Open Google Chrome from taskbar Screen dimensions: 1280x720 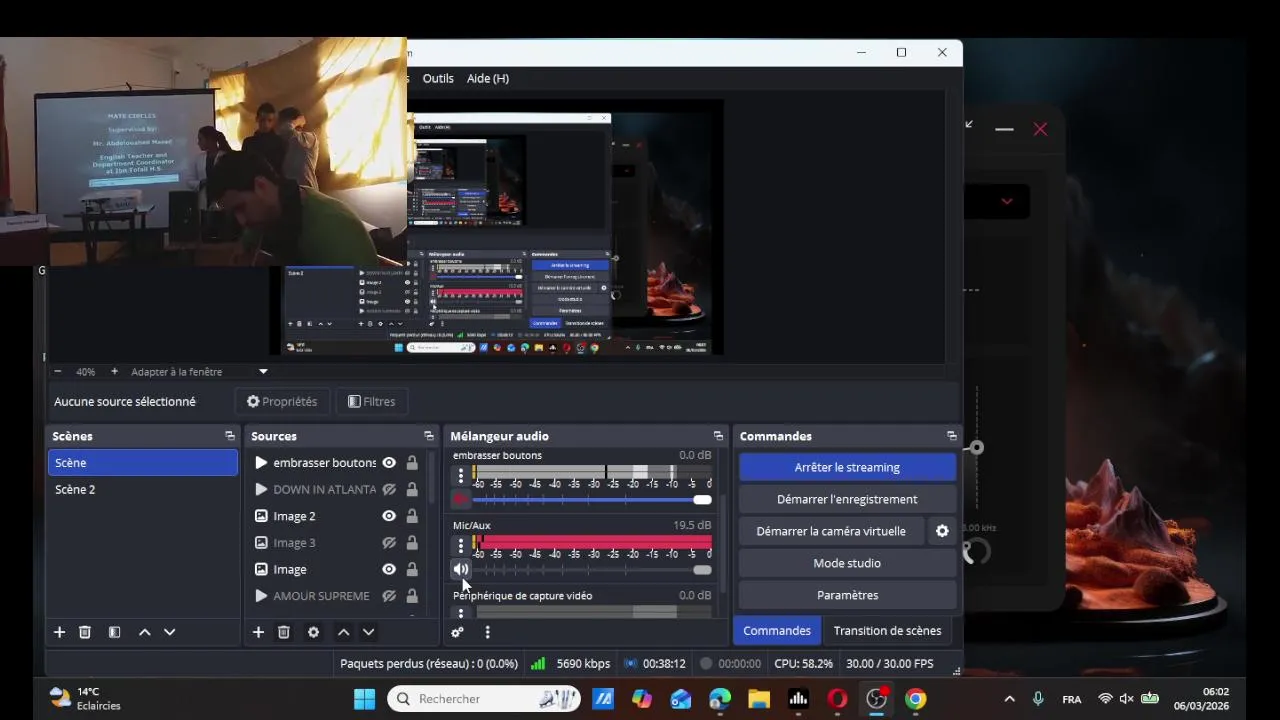(x=915, y=699)
